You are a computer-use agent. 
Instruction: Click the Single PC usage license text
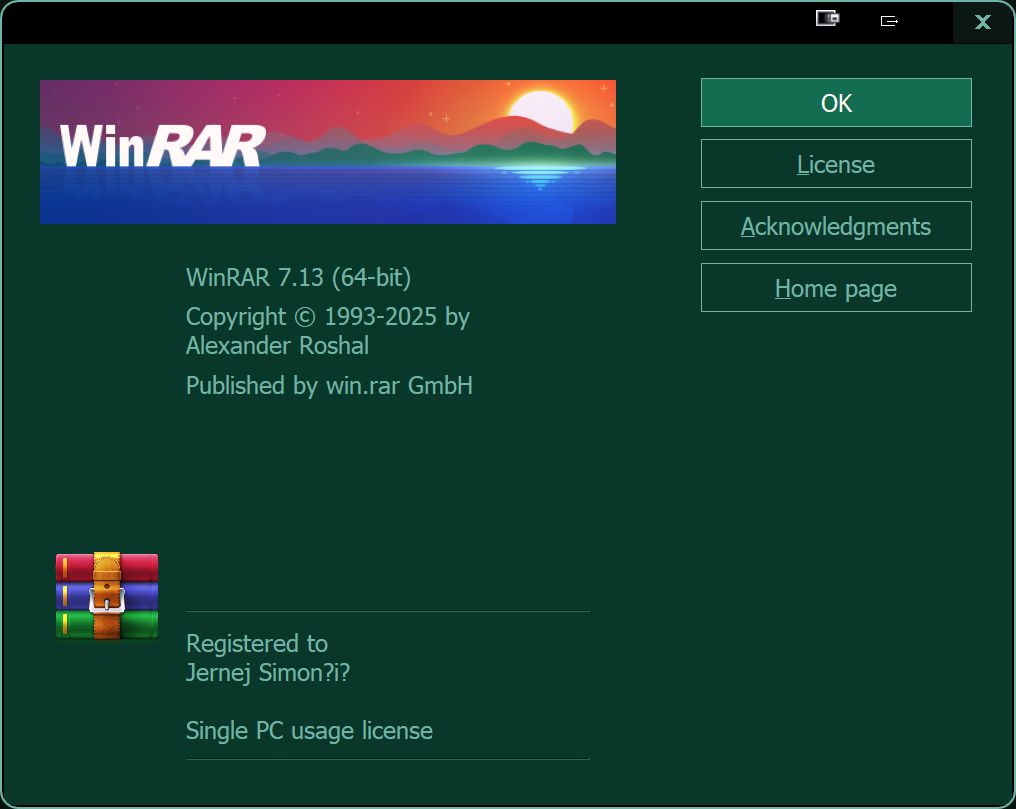pyautogui.click(x=308, y=731)
